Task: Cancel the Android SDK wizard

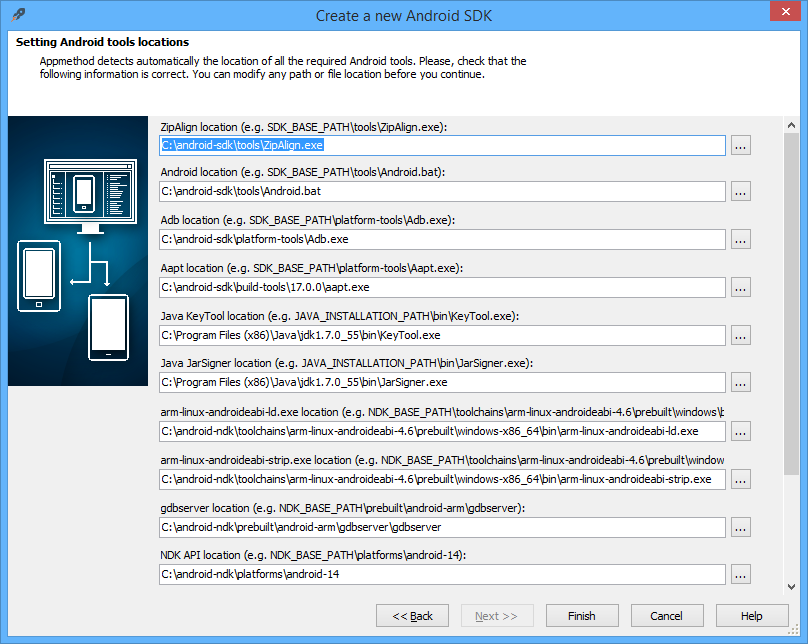Action: pyautogui.click(x=666, y=616)
